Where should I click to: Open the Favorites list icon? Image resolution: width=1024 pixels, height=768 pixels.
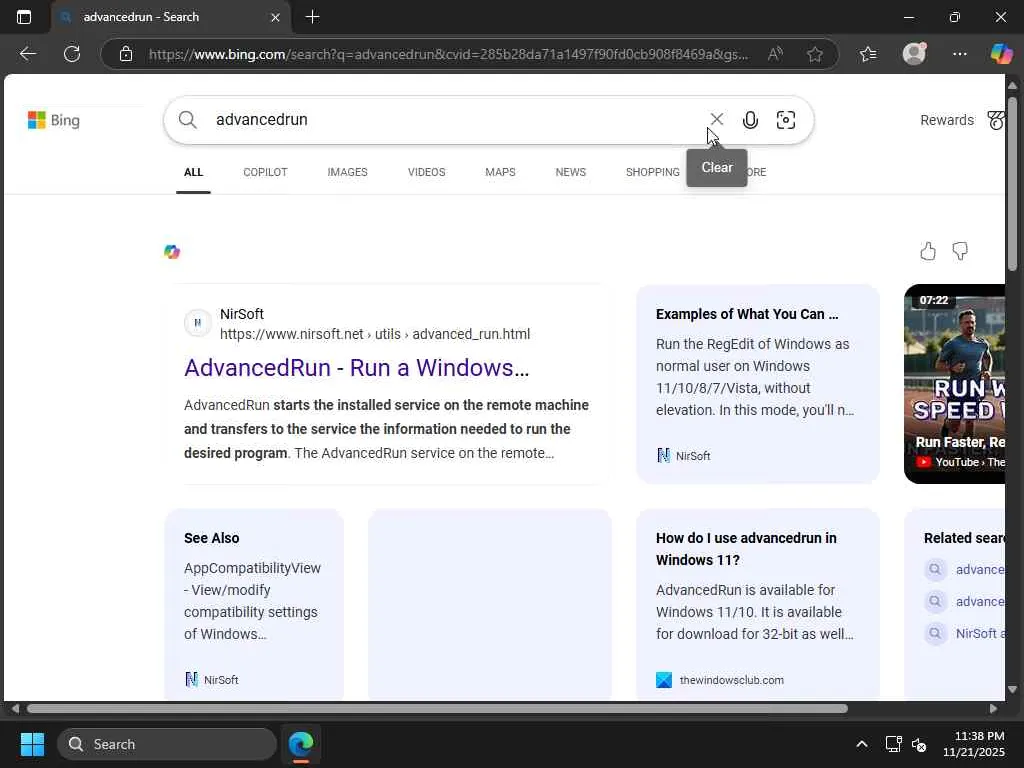coord(868,54)
